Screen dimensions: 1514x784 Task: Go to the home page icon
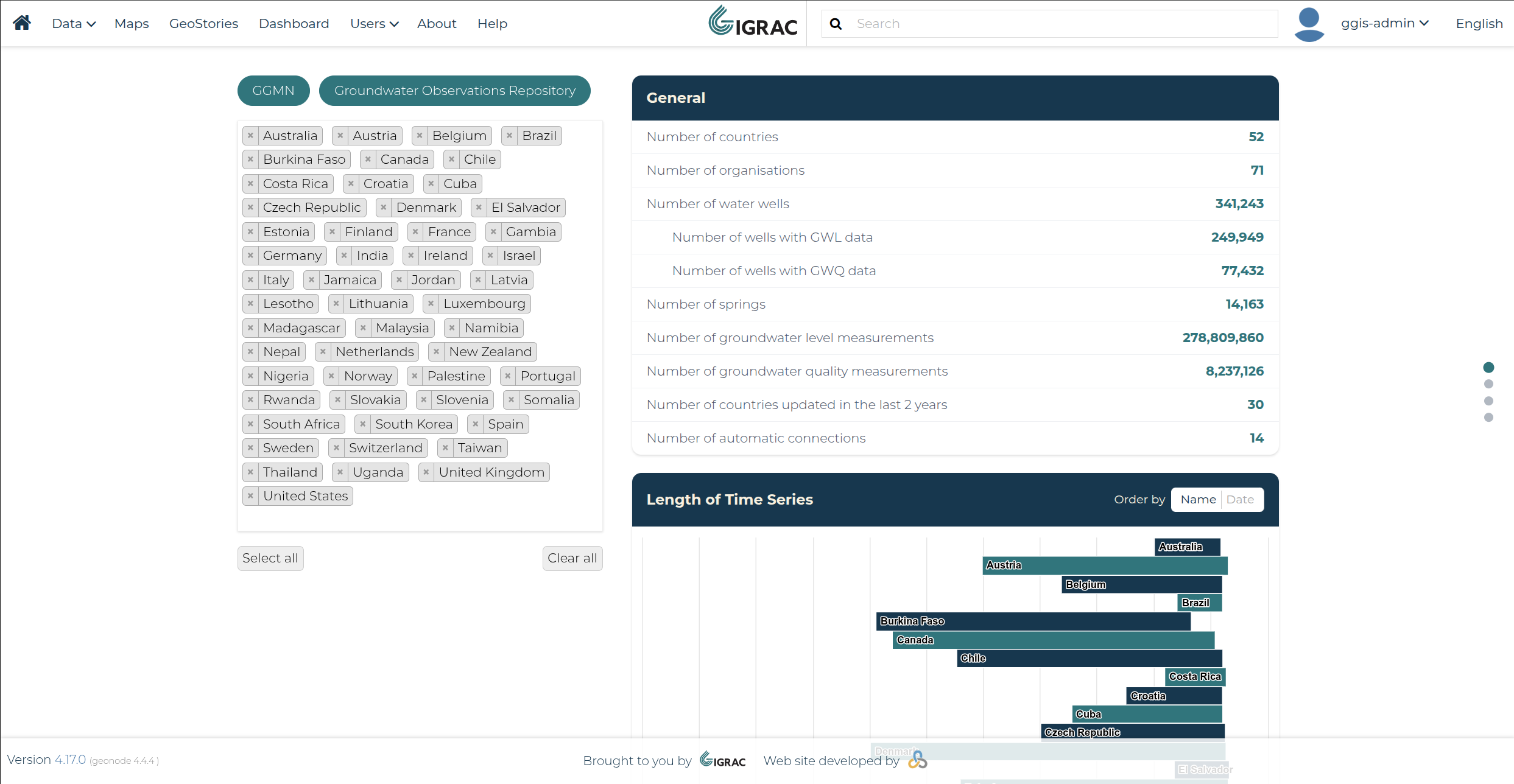tap(22, 23)
